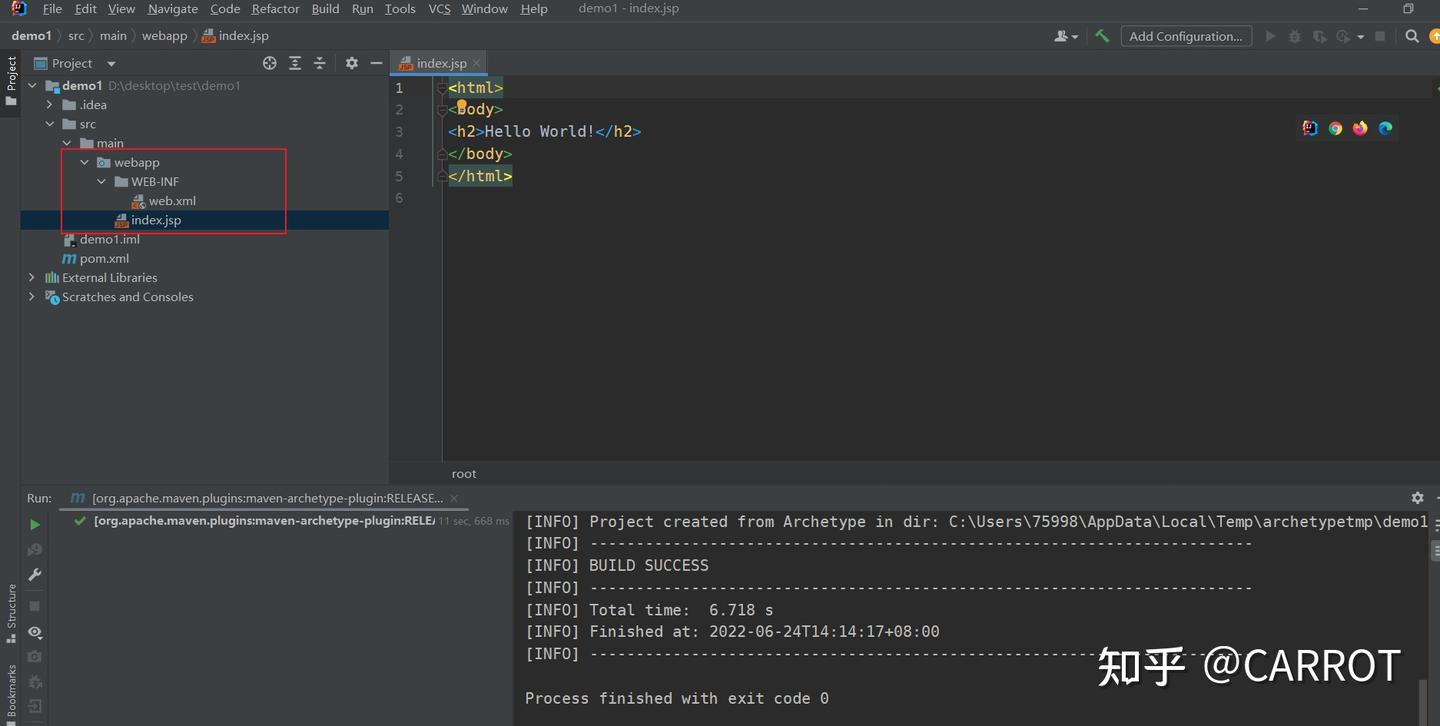Click the green Build Project hammer icon
Viewport: 1440px width, 726px height.
[1102, 36]
